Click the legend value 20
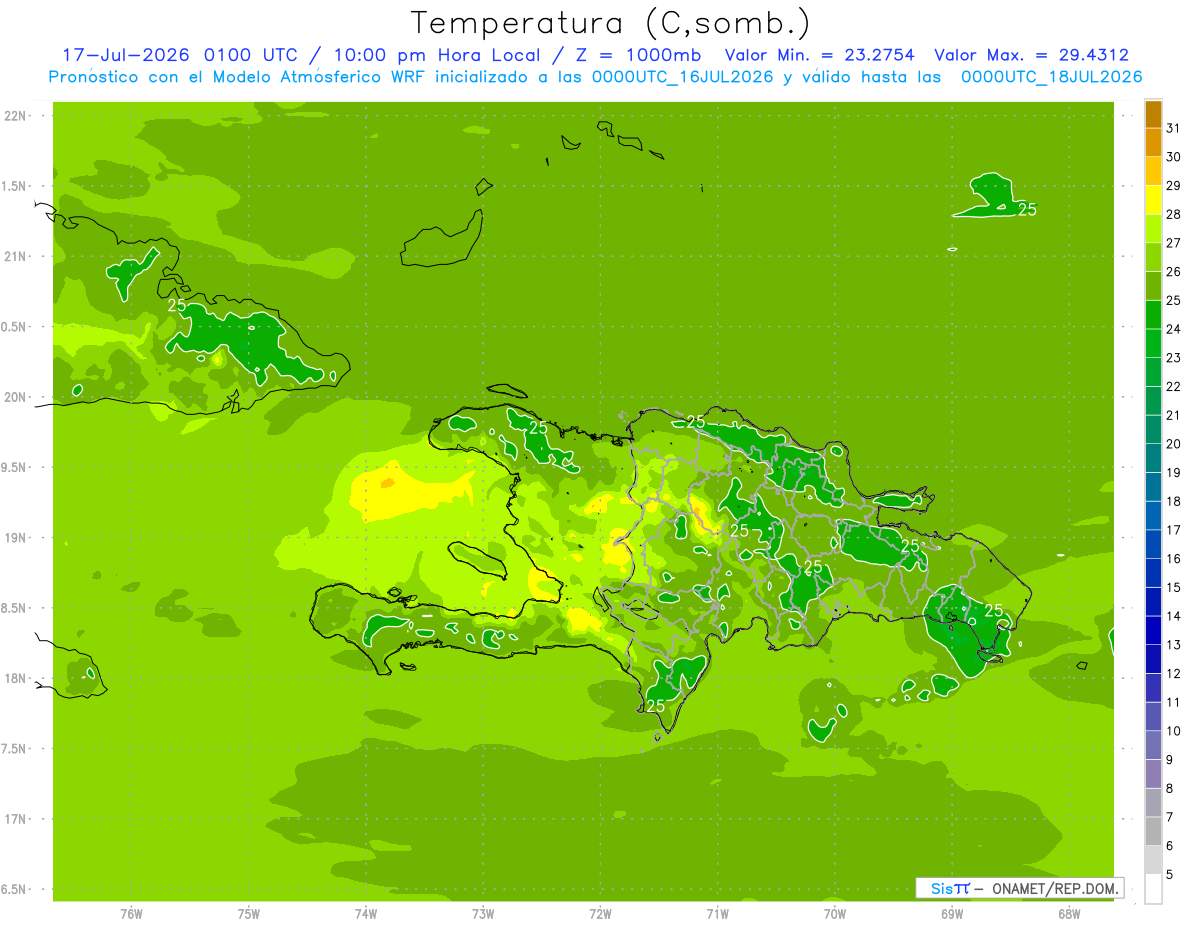Screen dimensions: 1200x927 point(1173,444)
